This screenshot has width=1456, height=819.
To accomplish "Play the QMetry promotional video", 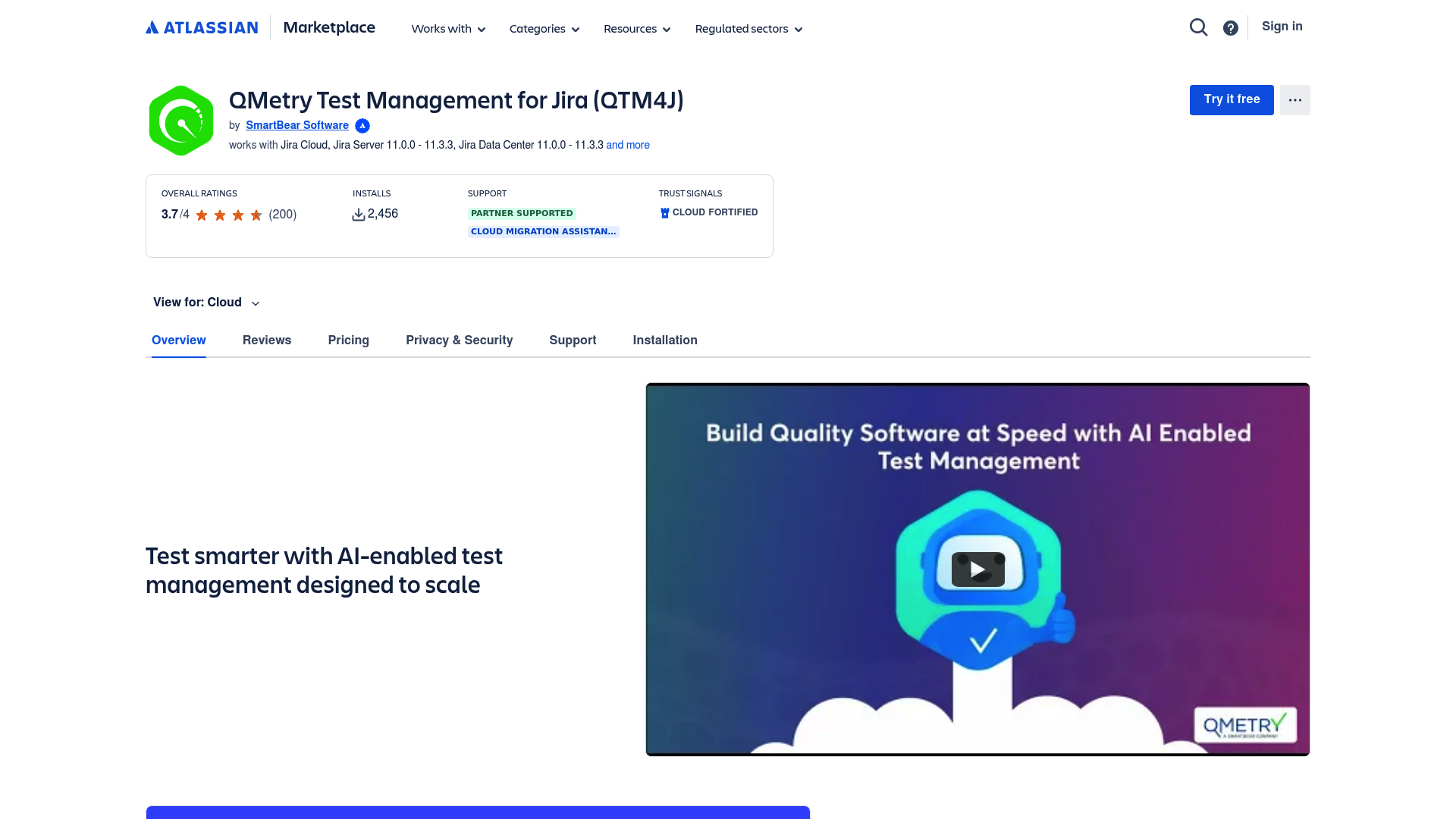I will point(977,569).
